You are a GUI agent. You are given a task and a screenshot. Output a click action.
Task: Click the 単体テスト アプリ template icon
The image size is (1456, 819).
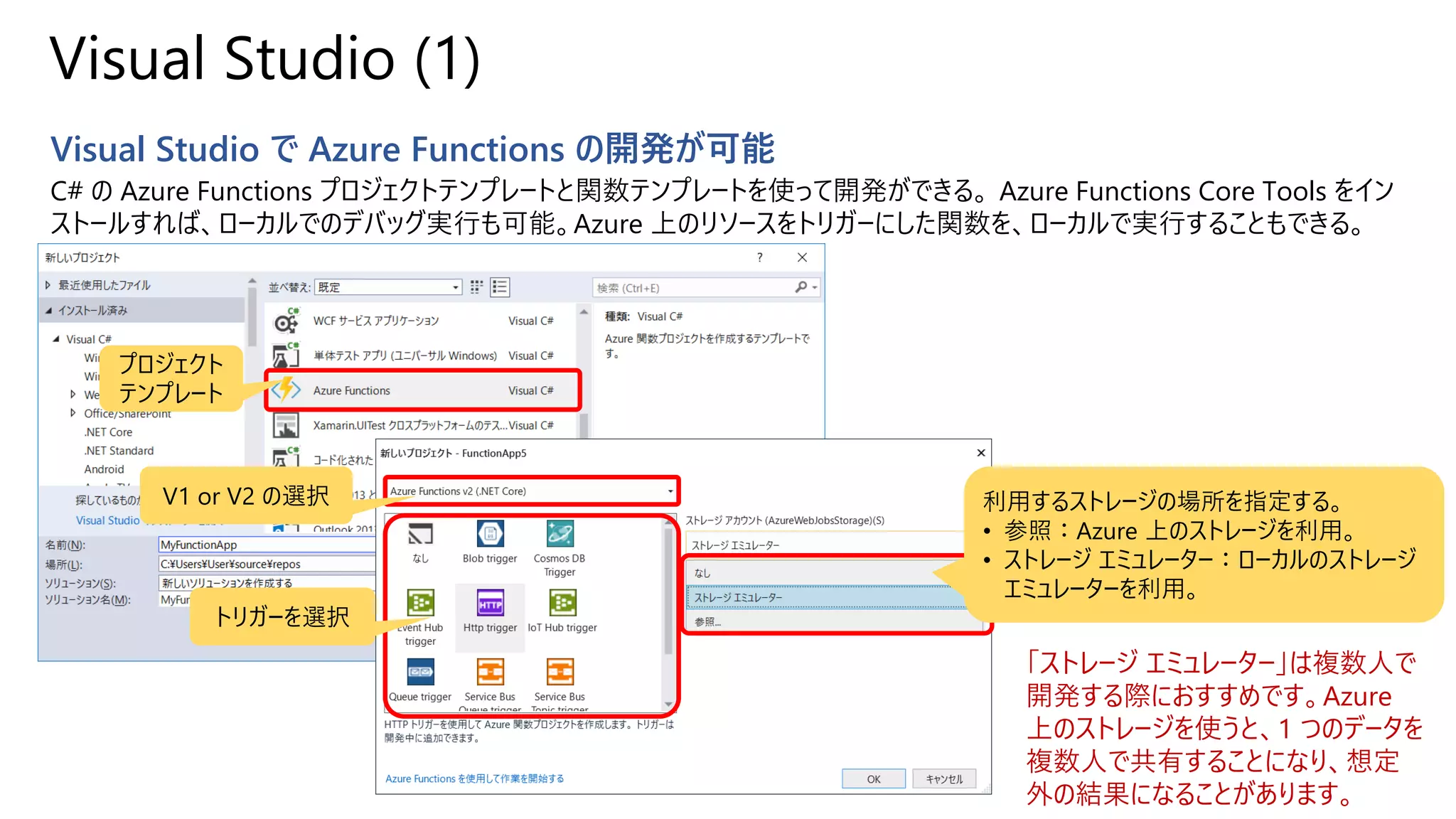click(x=286, y=355)
